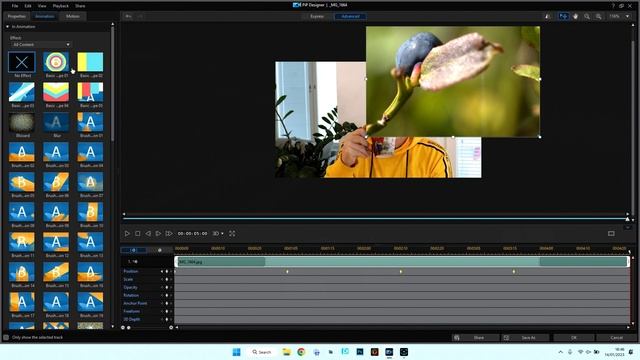Click the redo arrow icon
640x360 pixels.
click(140, 16)
